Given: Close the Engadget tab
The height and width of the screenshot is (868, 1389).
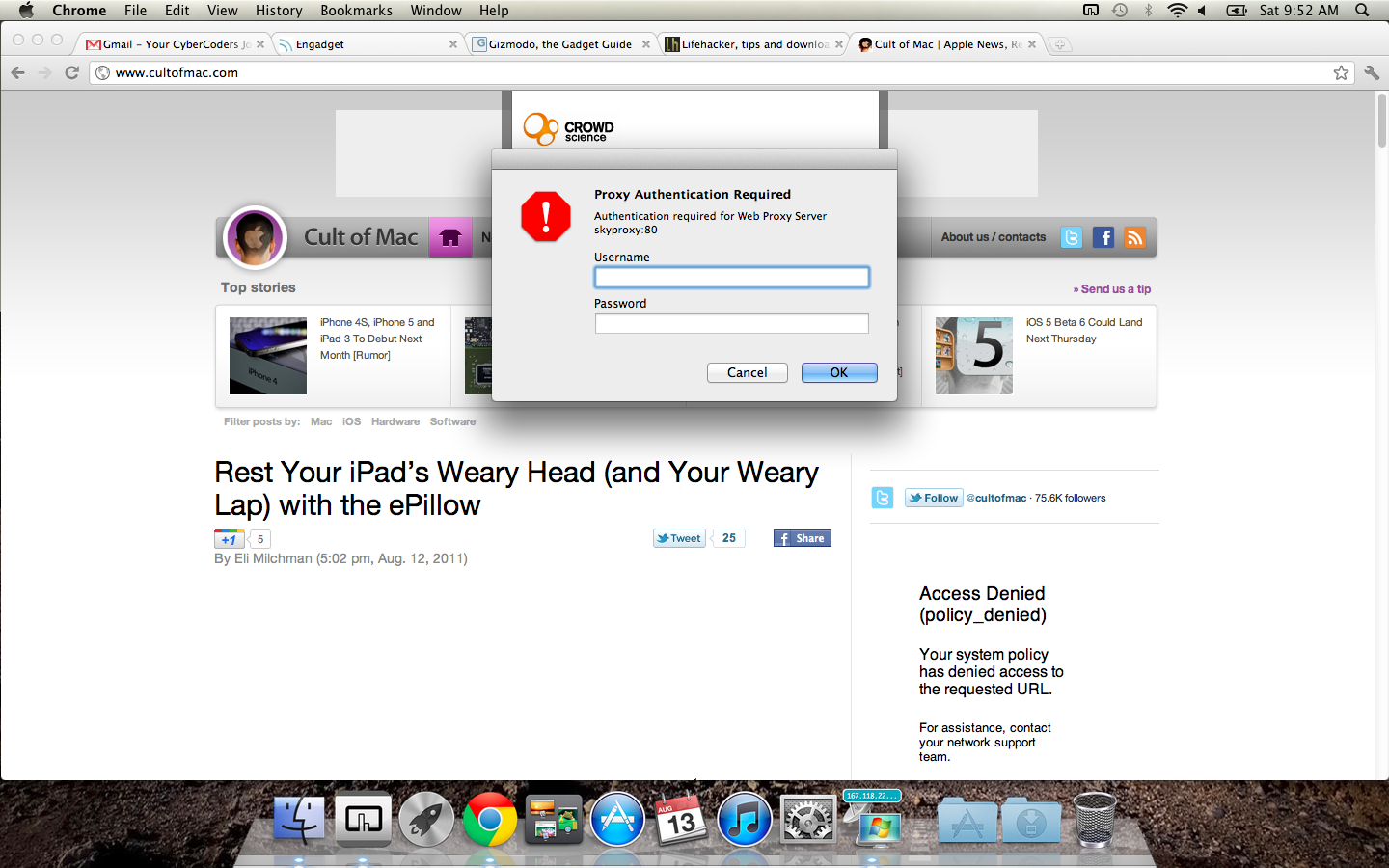Looking at the screenshot, I should point(453,44).
